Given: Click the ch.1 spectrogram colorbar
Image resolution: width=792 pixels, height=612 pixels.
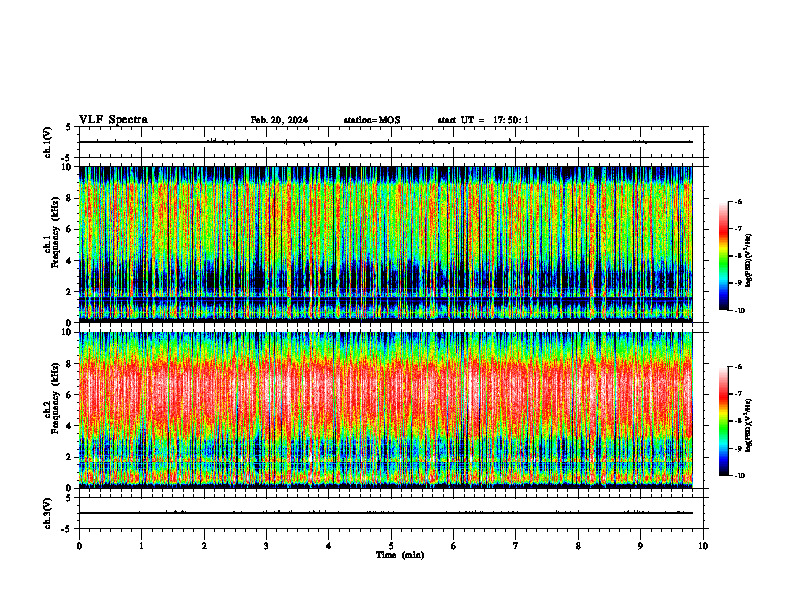Looking at the screenshot, I should click(x=724, y=256).
